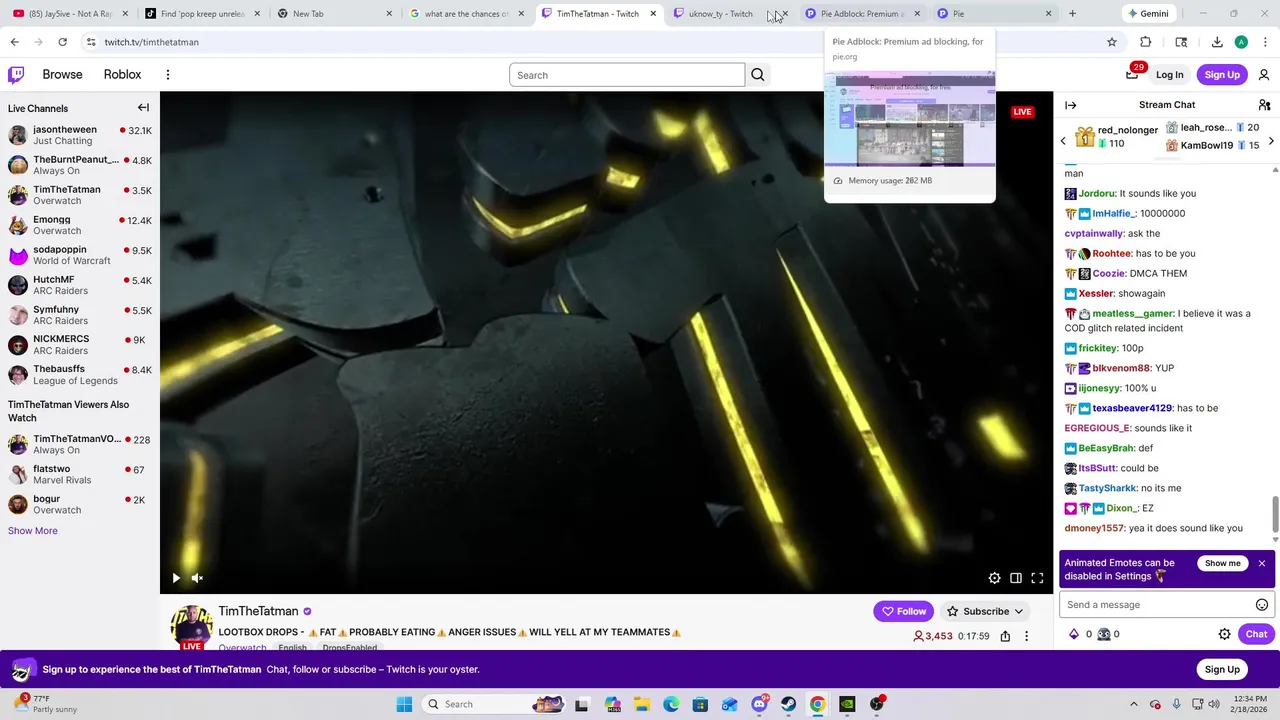Click the red_nolonger top gifter
Screen dimensions: 1280x720
(1127, 130)
